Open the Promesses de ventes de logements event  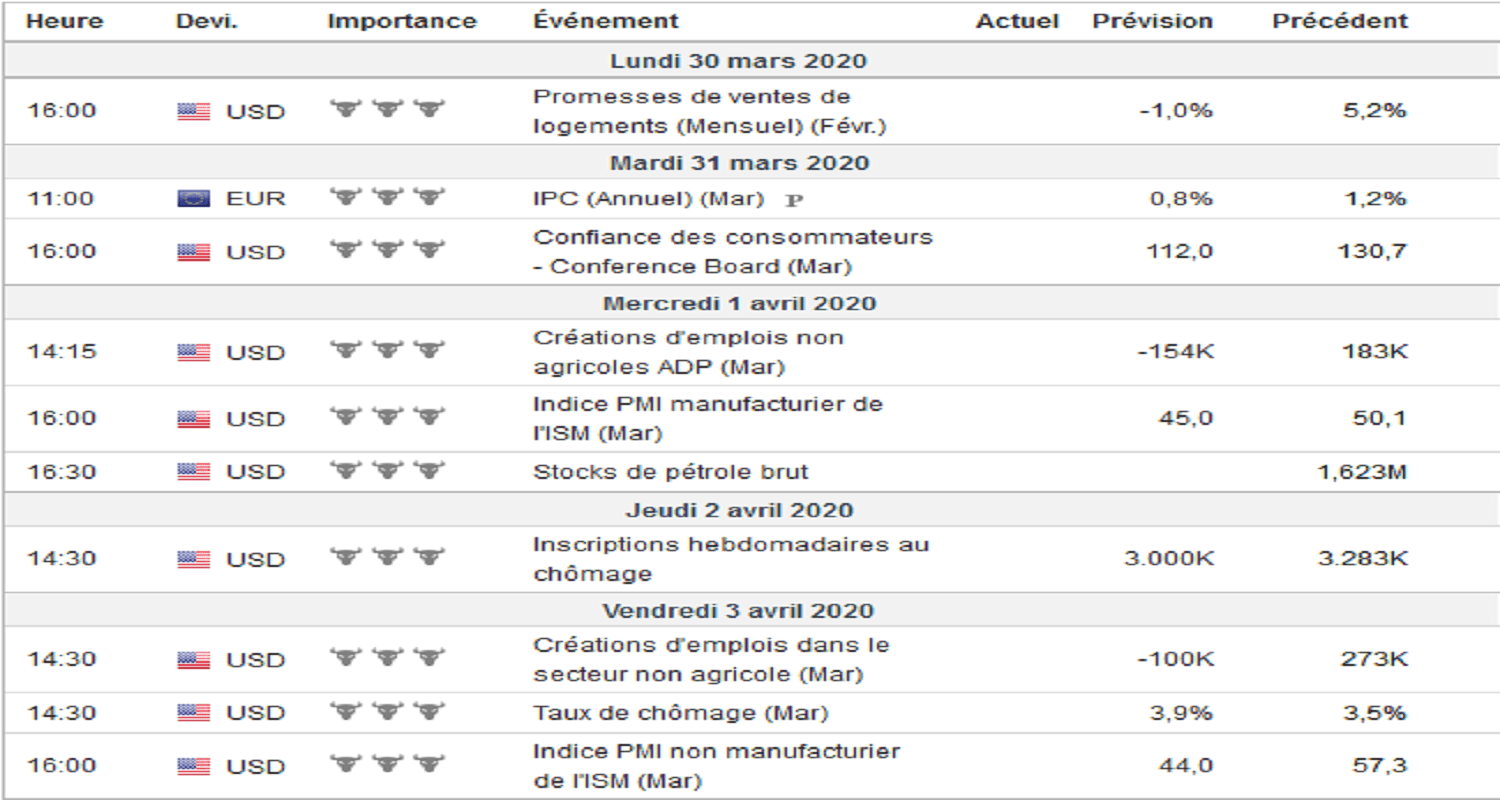[x=691, y=111]
